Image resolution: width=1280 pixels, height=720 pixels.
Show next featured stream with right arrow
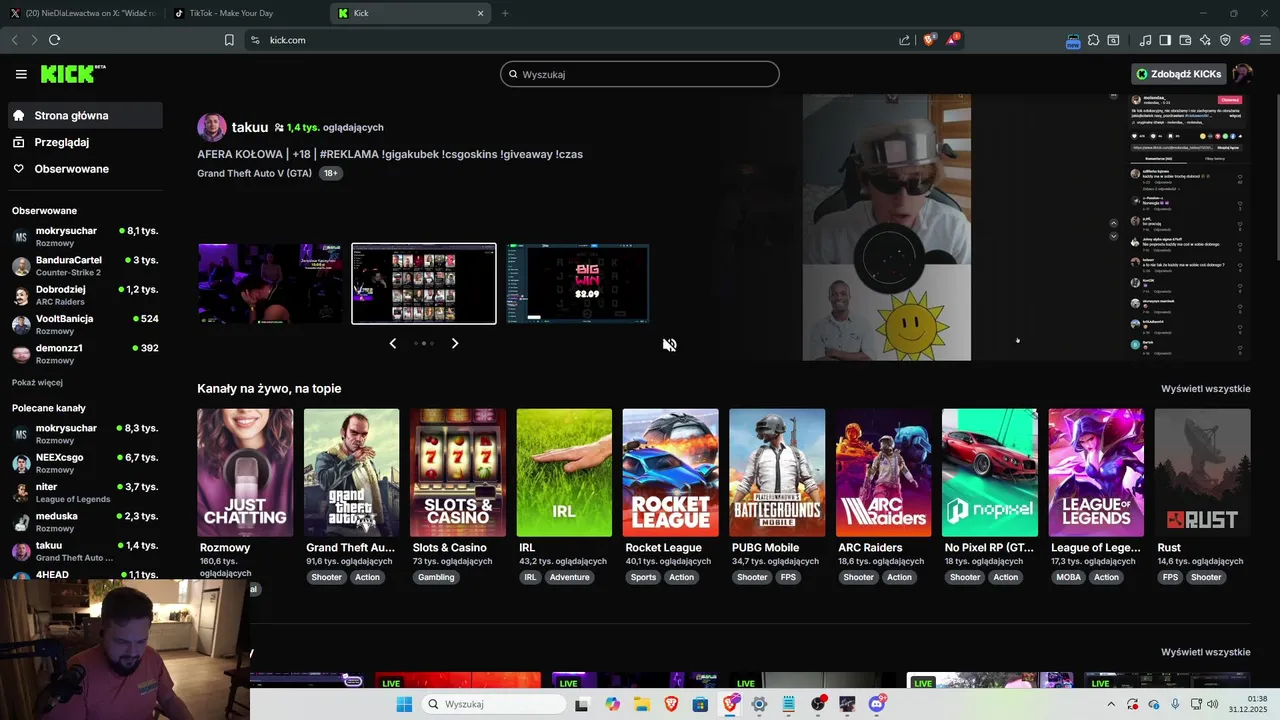pyautogui.click(x=455, y=343)
